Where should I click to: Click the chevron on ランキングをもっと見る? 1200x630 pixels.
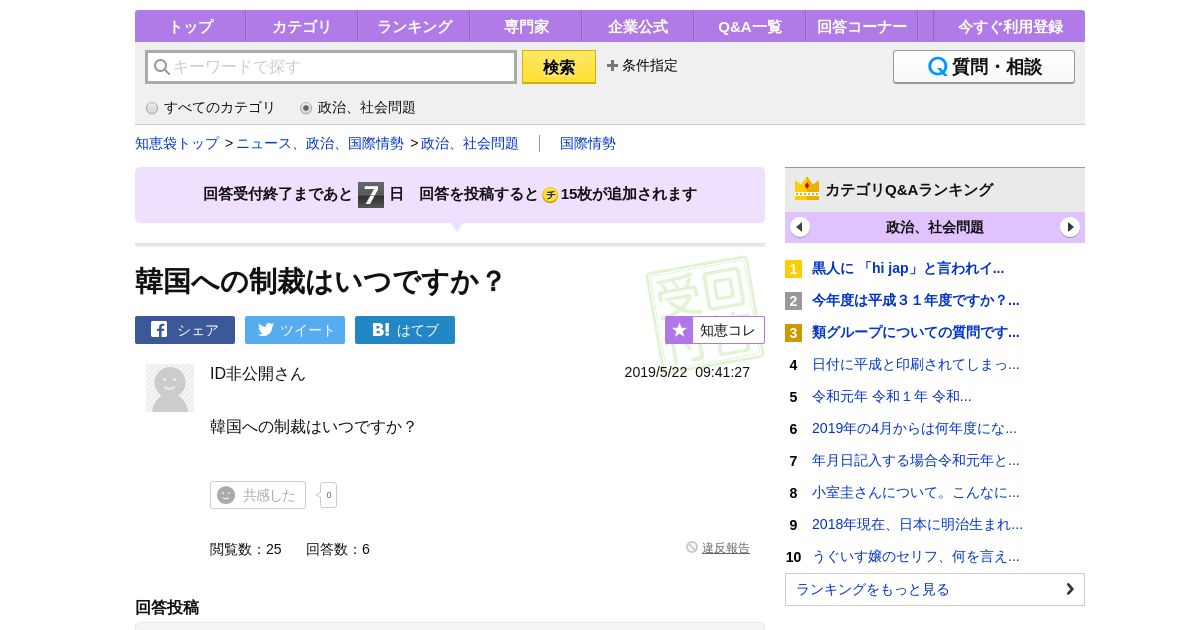1070,589
